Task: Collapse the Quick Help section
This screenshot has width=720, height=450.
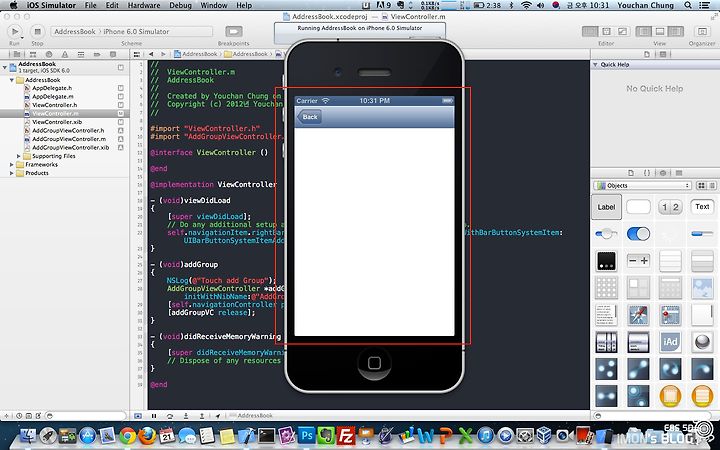Action: tap(596, 65)
